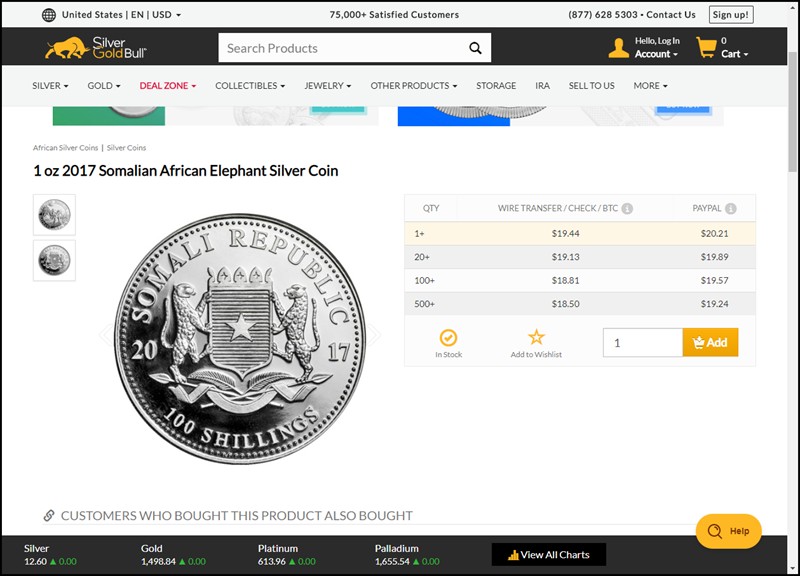800x576 pixels.
Task: Click the quantity input field
Action: coord(643,342)
